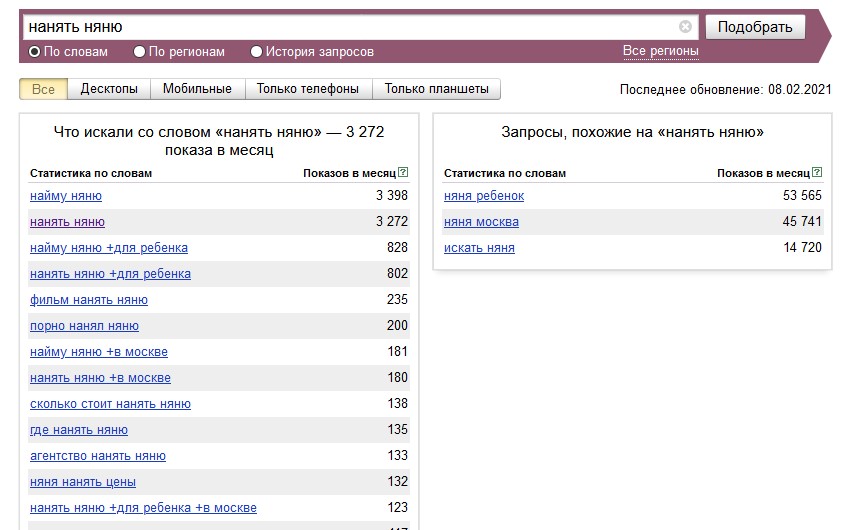Image resolution: width=853 pixels, height=530 pixels.
Task: Clear the search field with the X icon
Action: click(x=685, y=27)
